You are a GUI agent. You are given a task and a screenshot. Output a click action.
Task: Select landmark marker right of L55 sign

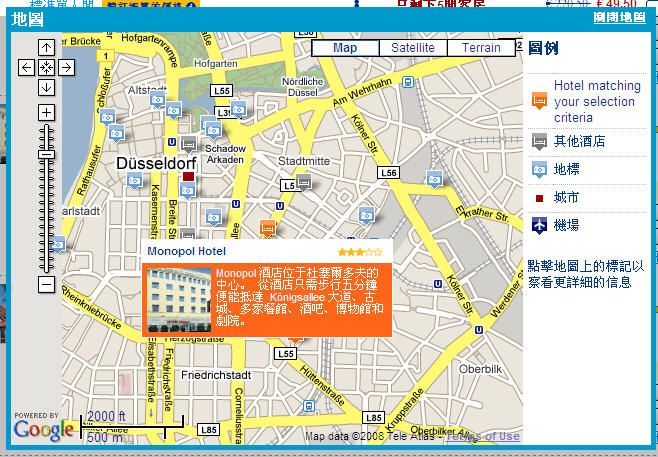(238, 110)
